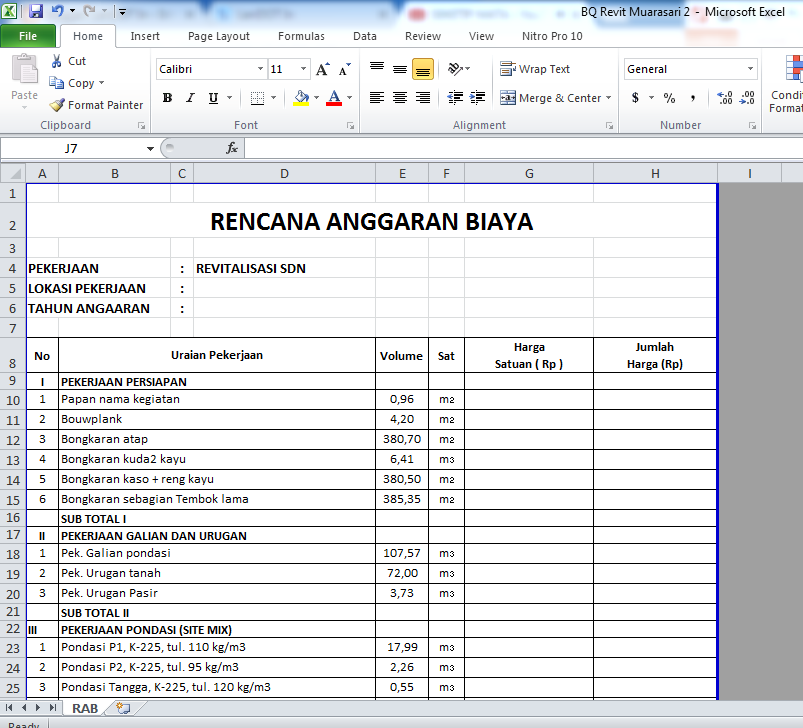Align text right
Screen dimensions: 803x728
pyautogui.click(x=423, y=98)
